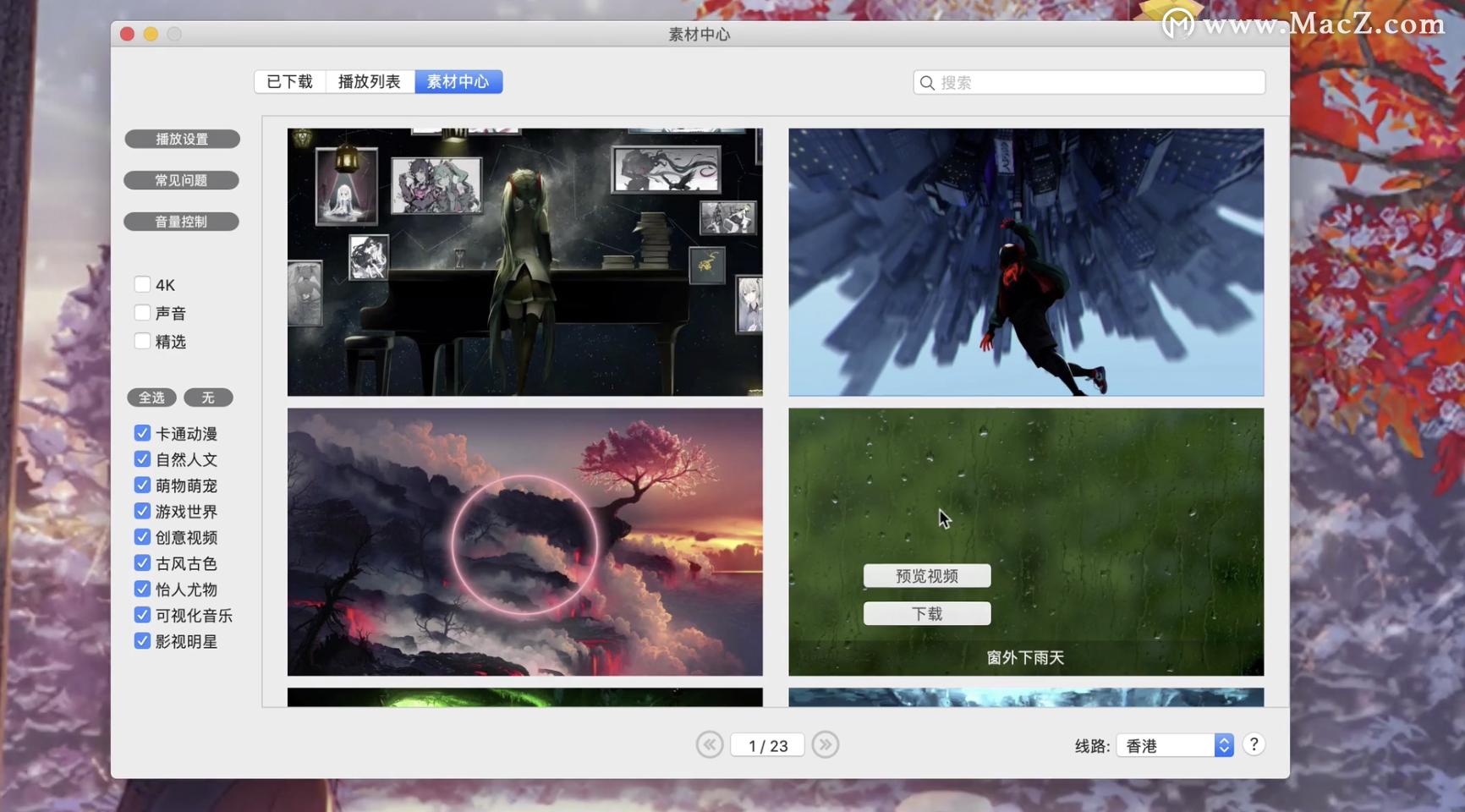Screen dimensions: 1465x812
Task: Focus the 搜索 search field
Action: point(1089,83)
